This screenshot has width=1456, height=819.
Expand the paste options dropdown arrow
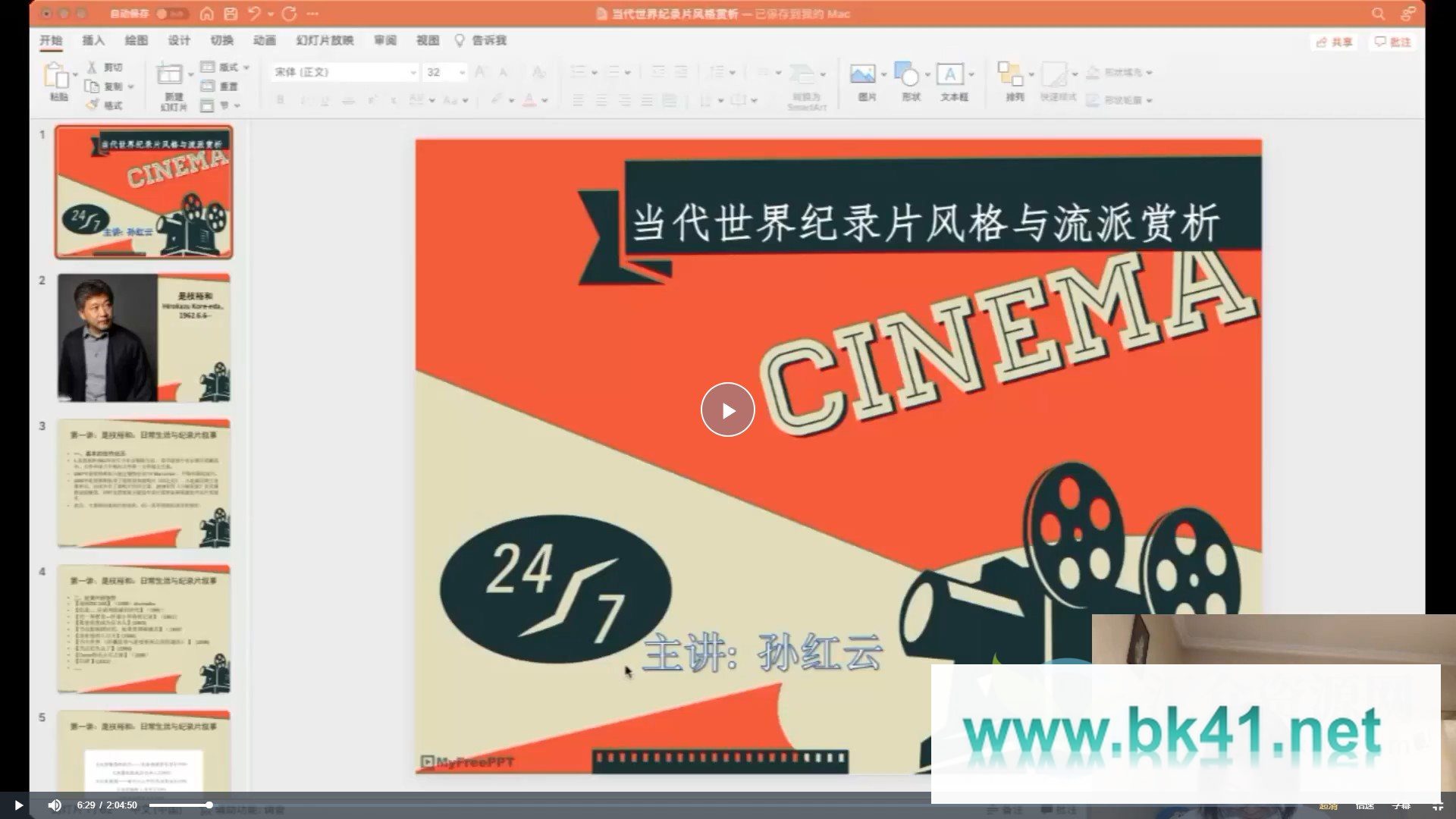(75, 76)
